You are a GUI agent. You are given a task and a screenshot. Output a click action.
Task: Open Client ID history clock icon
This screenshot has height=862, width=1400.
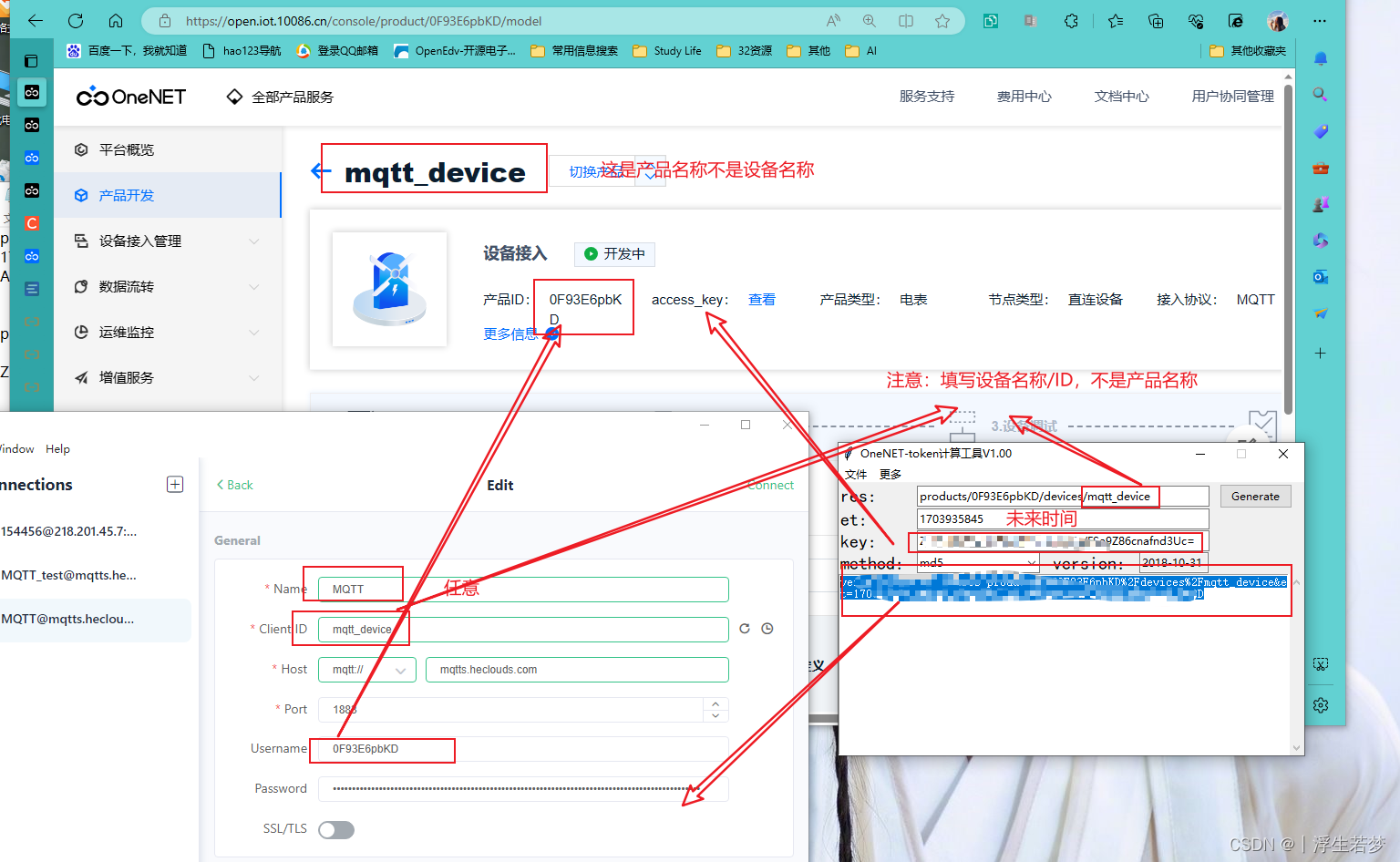point(767,629)
